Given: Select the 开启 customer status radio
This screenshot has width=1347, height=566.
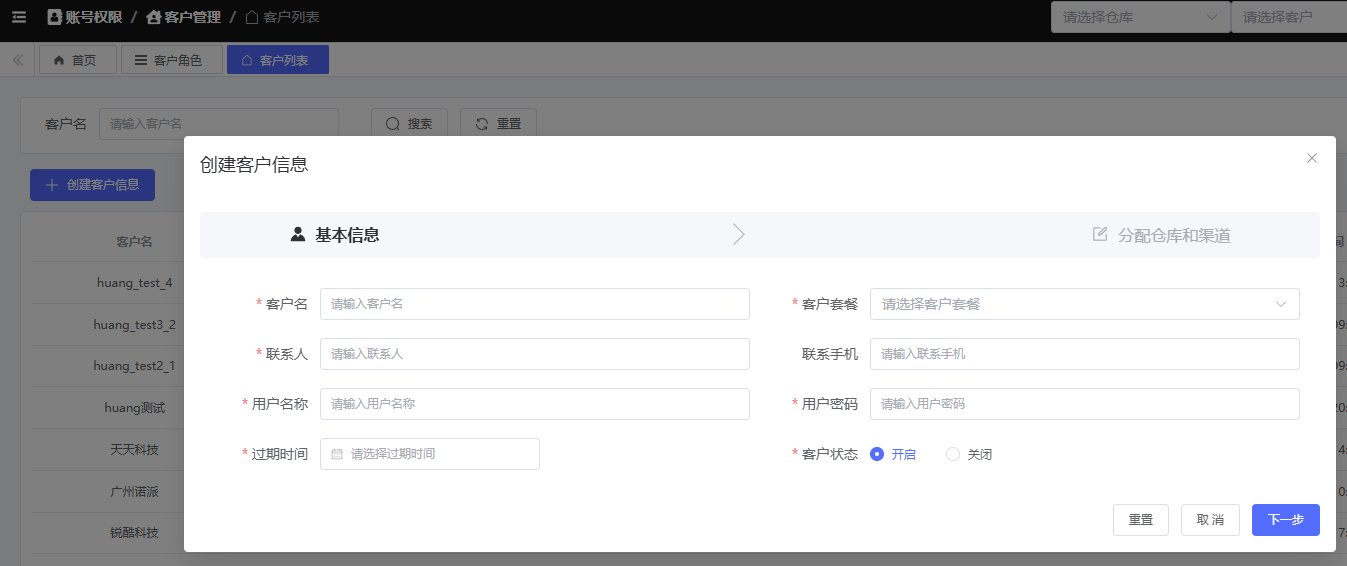Looking at the screenshot, I should [877, 454].
